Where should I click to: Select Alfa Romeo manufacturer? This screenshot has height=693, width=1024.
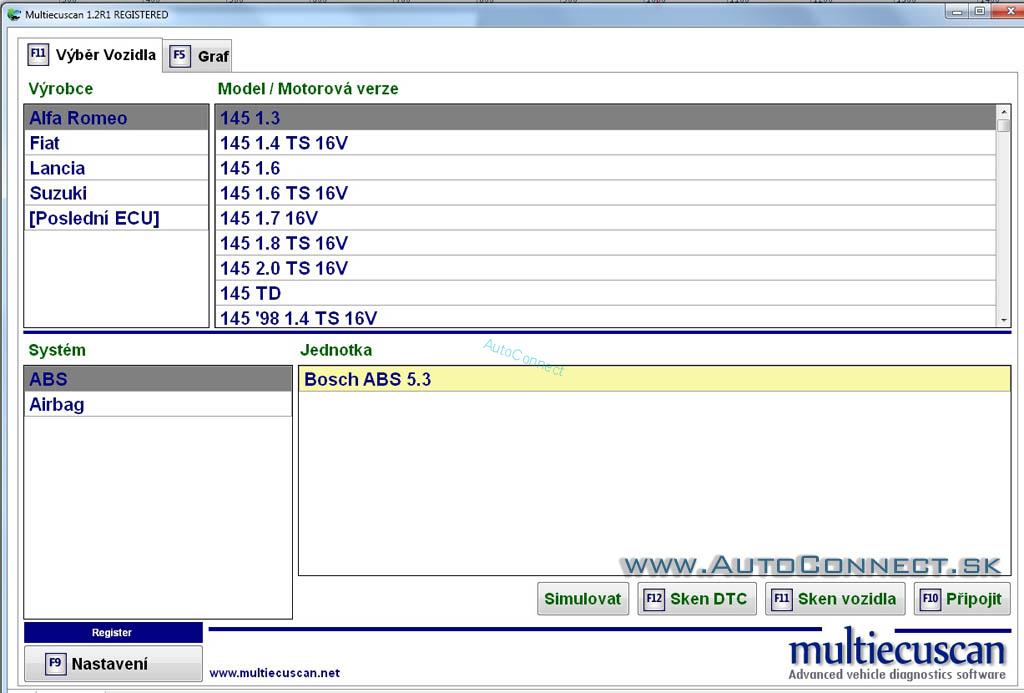[116, 118]
